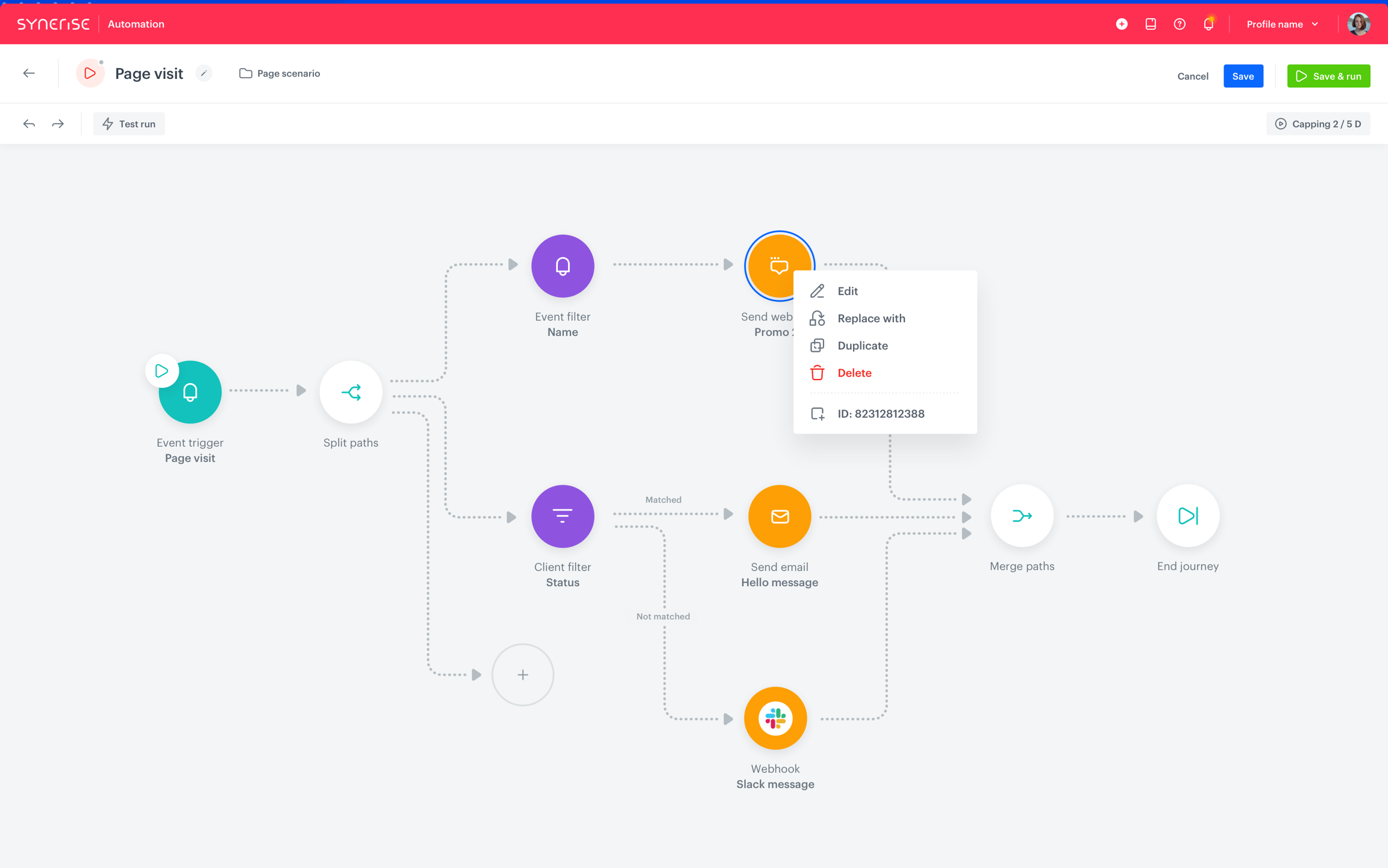Open the Event filter Name node
The width and height of the screenshot is (1388, 868).
562,266
